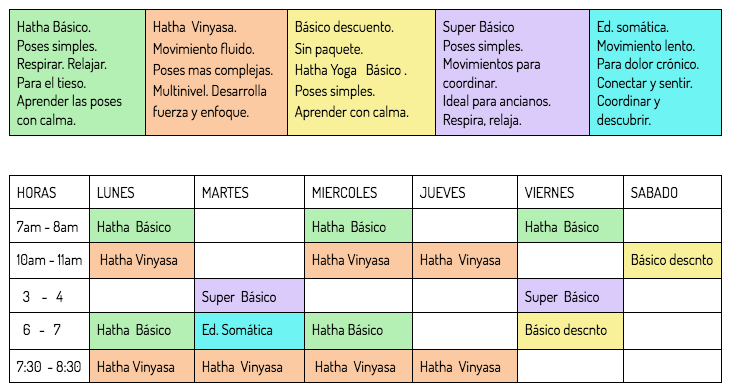
Task: Select Wednesday 7am Hatha Básico cell
Action: (359, 226)
